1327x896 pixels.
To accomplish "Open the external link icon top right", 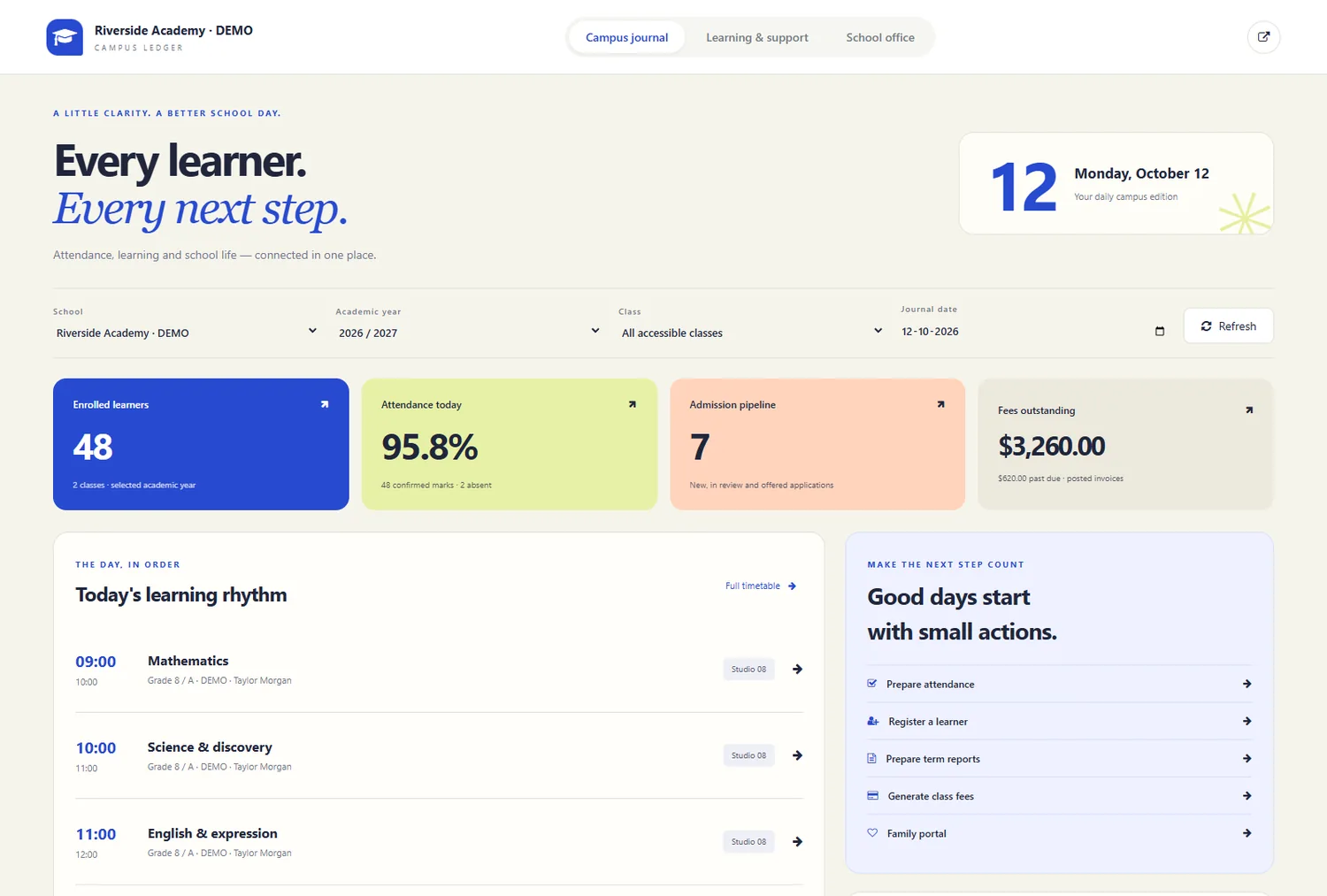I will 1263,37.
